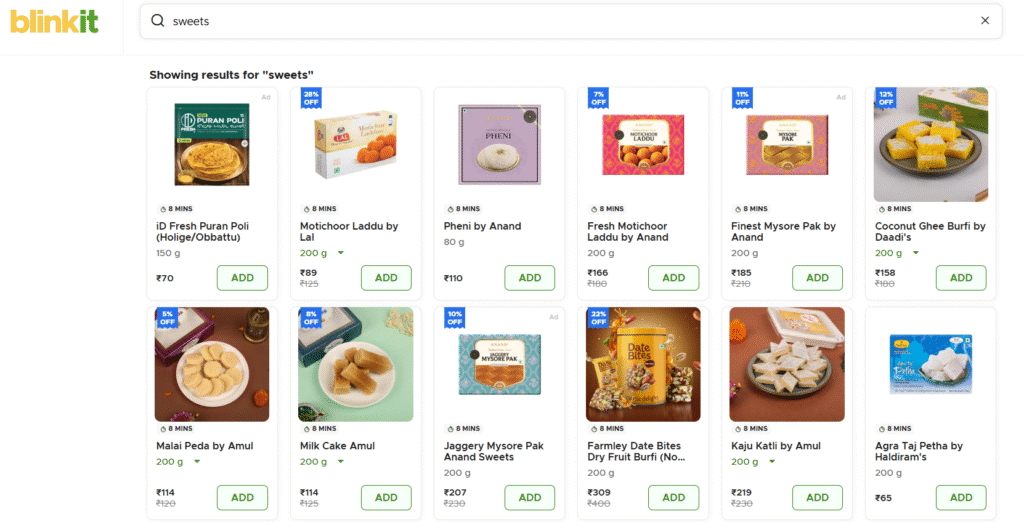
Task: Add iD Fresh Puran Poli to cart
Action: [x=242, y=278]
